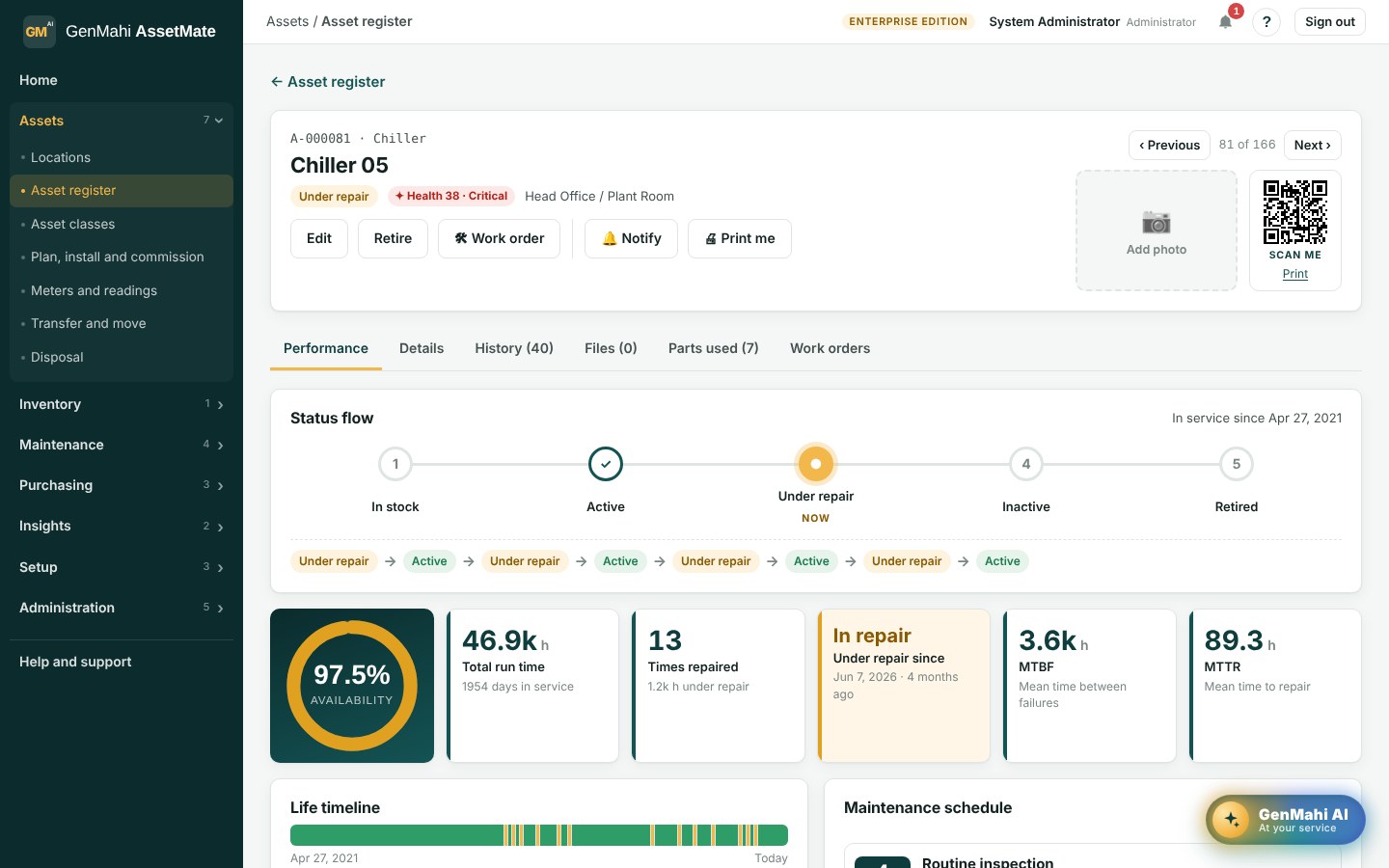The image size is (1389, 868).
Task: Click the Edit button
Action: click(x=319, y=238)
